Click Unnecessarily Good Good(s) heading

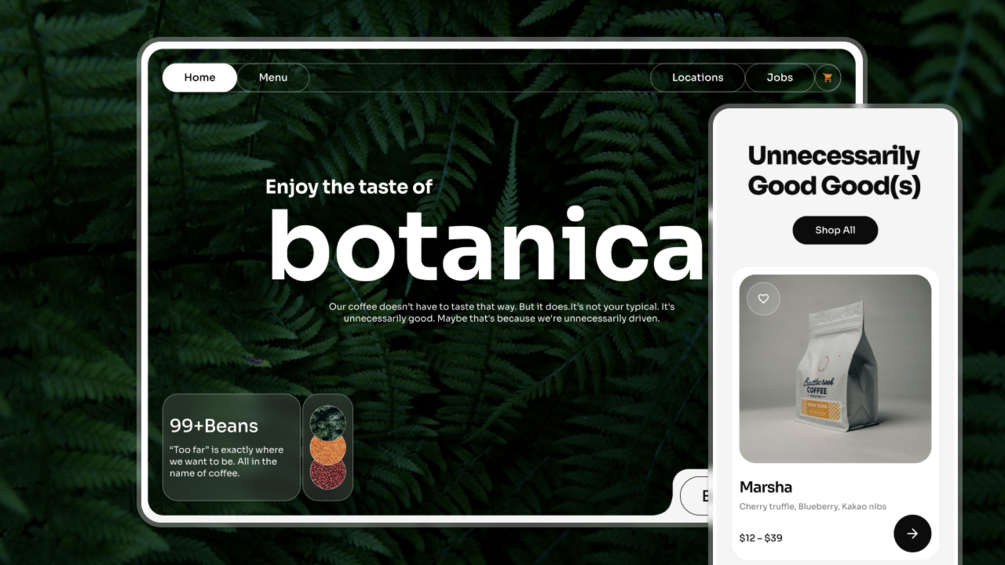tap(834, 170)
